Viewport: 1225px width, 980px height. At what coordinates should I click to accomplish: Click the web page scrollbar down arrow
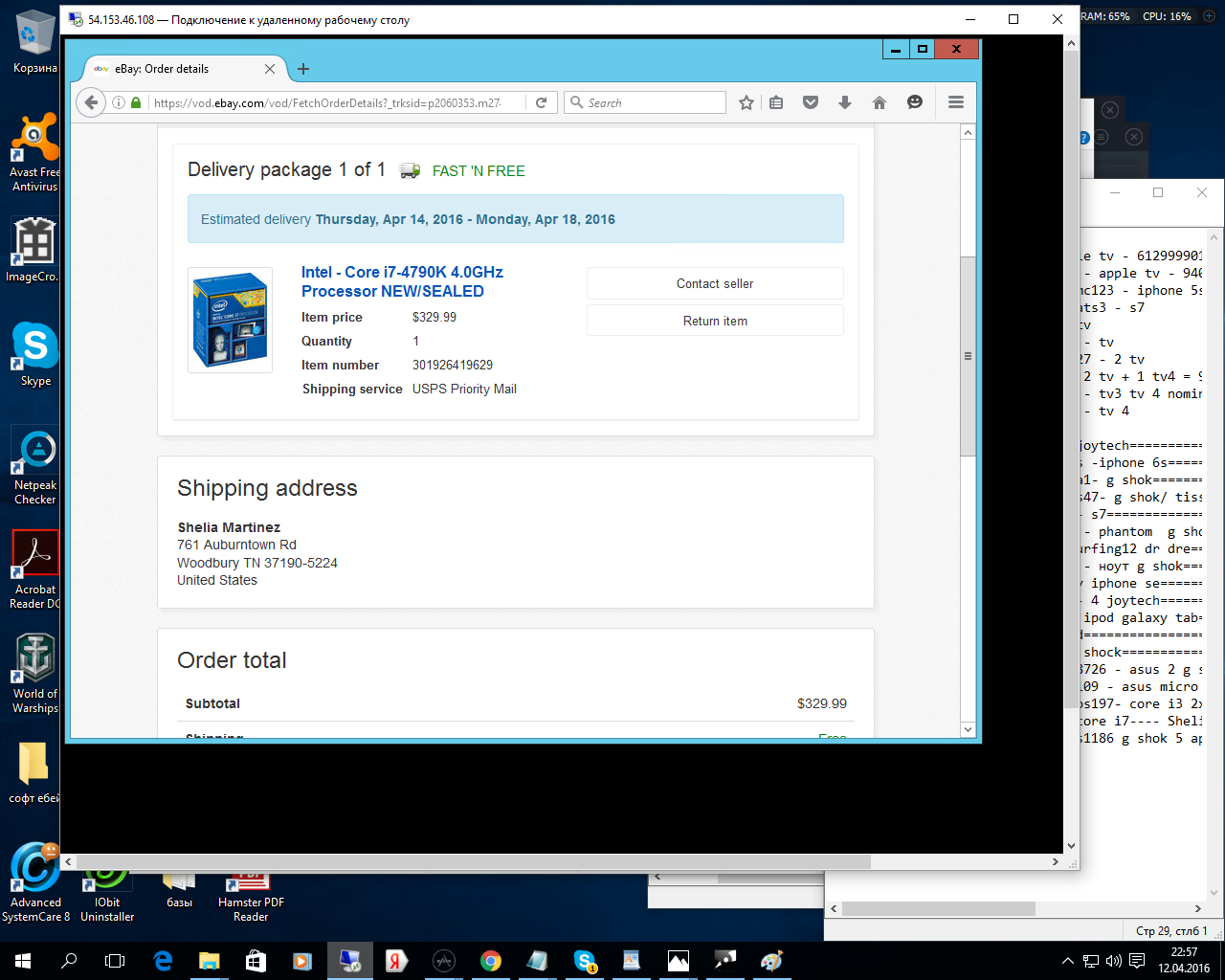click(x=968, y=729)
